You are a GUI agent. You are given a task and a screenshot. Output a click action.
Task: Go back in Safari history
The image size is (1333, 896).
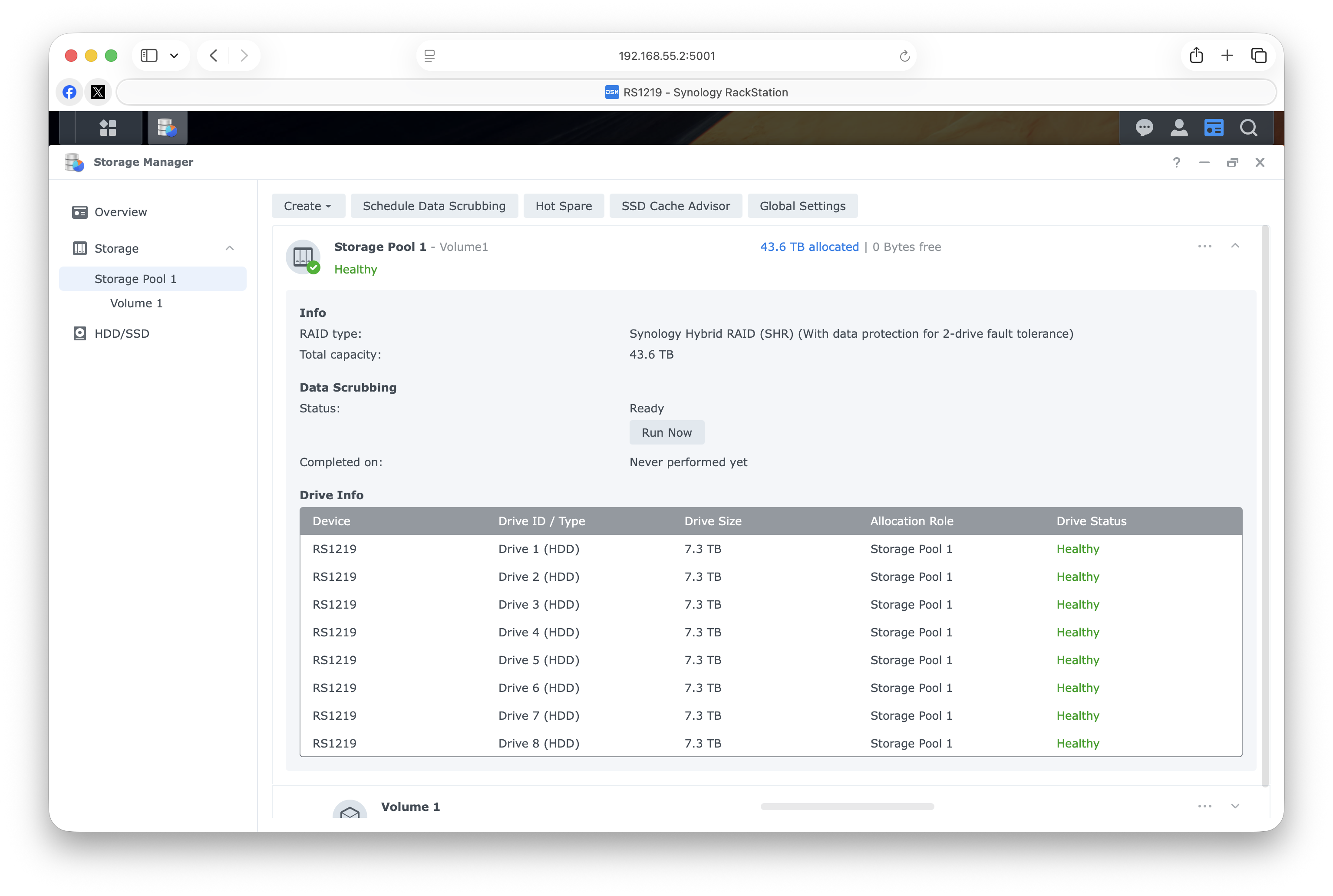[x=213, y=56]
